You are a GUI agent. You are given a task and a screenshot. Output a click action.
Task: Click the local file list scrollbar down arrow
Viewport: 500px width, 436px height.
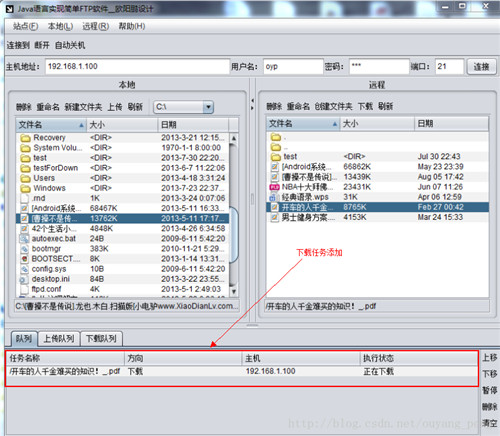pos(234,291)
